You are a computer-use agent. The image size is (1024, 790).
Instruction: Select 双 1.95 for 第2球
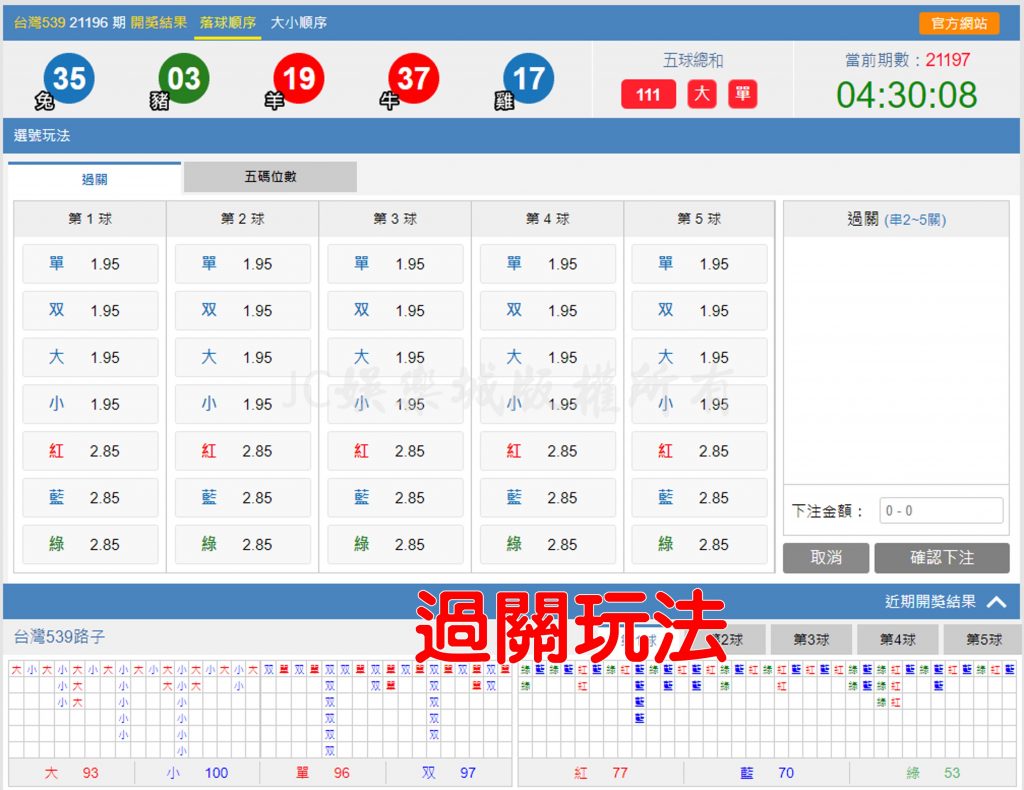click(243, 311)
